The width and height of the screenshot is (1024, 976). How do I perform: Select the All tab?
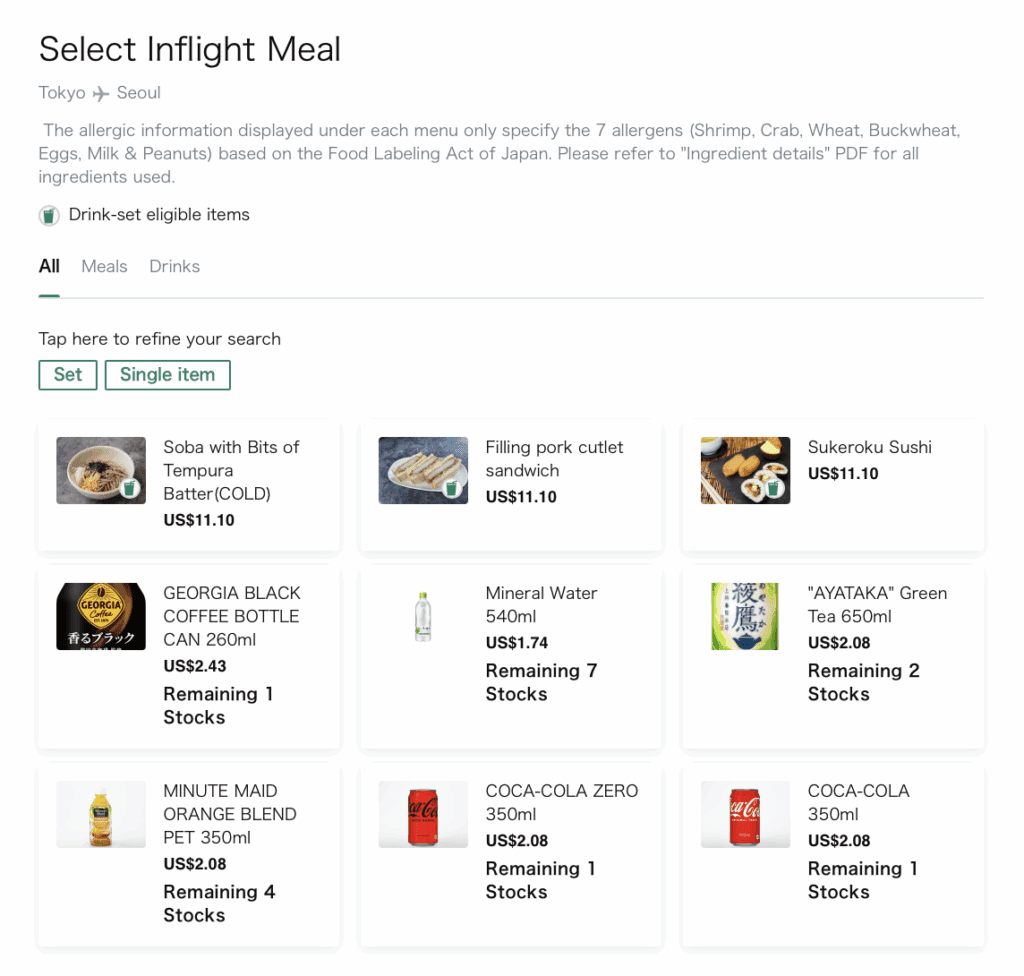pos(49,266)
